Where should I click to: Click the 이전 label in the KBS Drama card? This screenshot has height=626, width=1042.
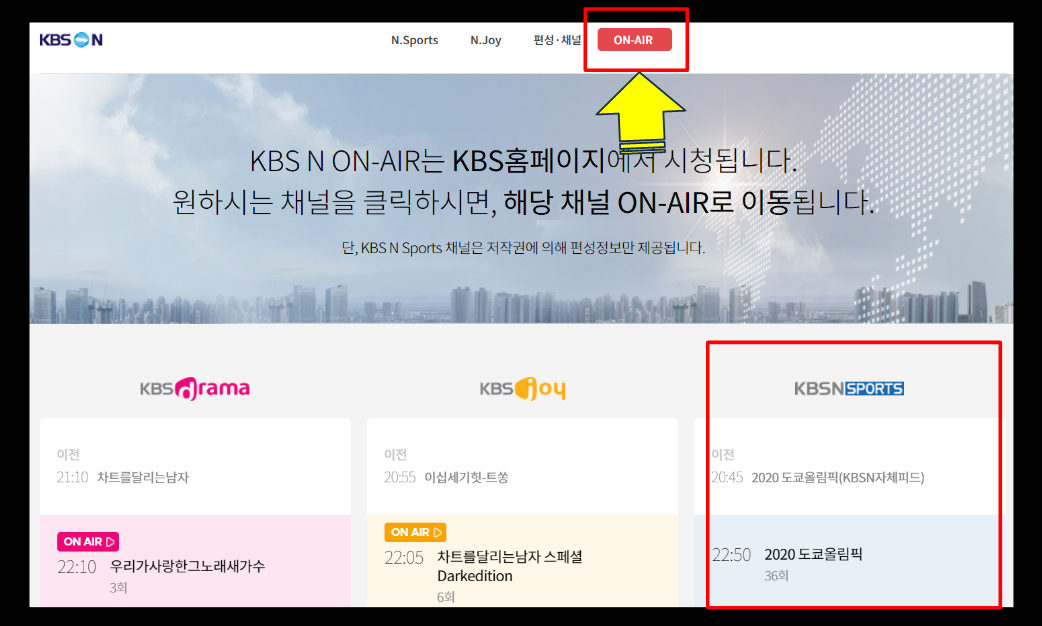(x=68, y=455)
